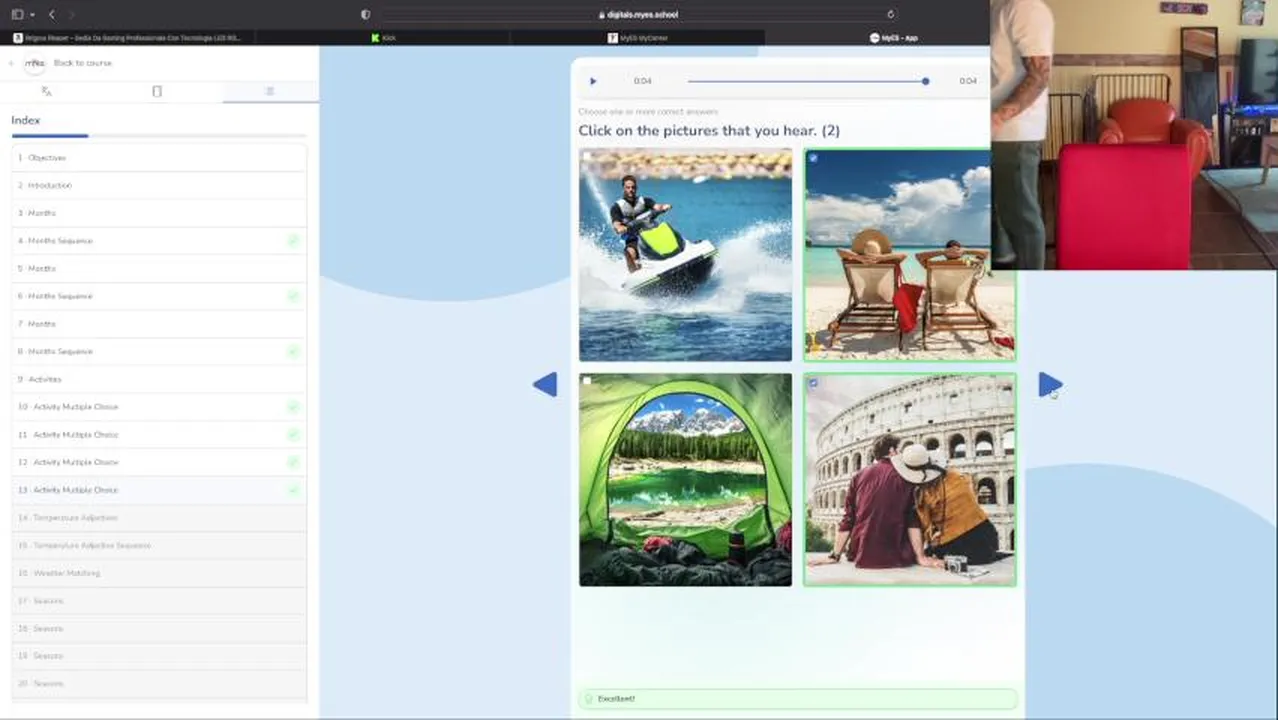Open index item 10 Activity Multiple Choice
1278x720 pixels.
click(159, 407)
